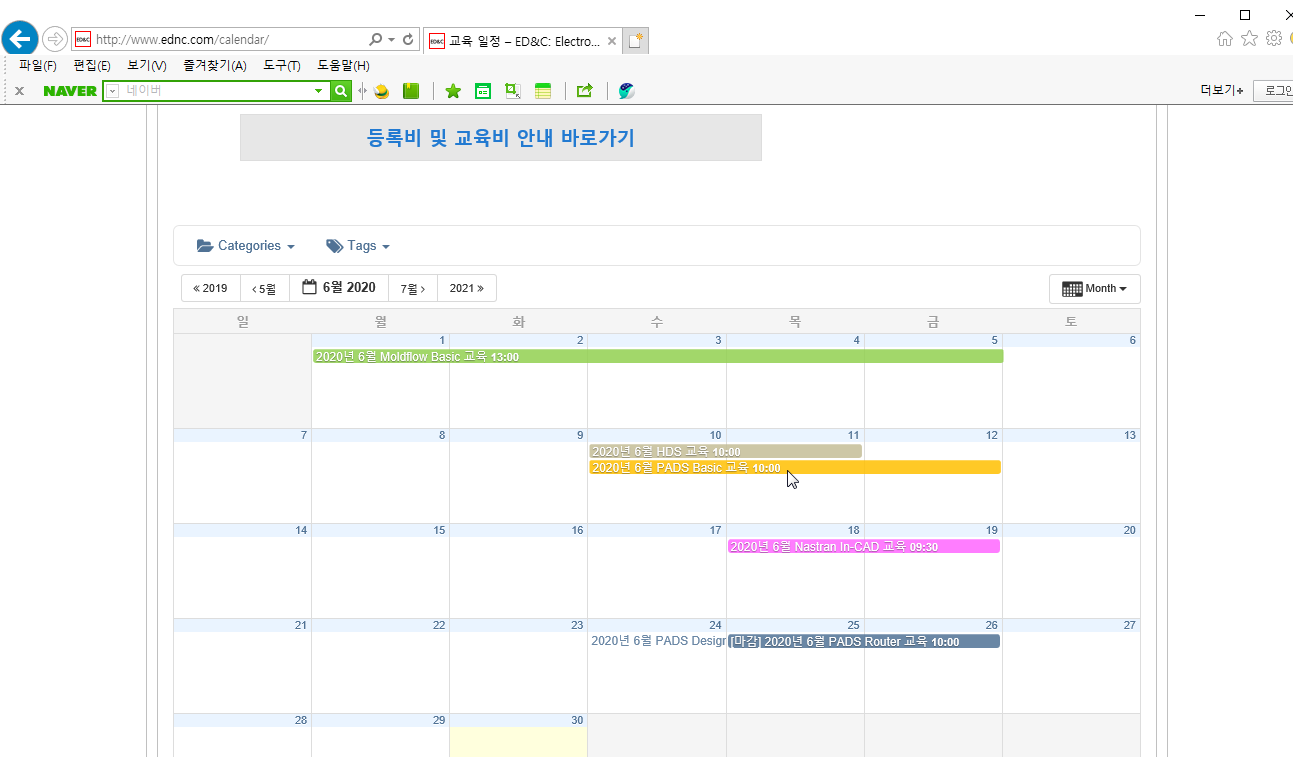Open the browser settings gear icon
The width and height of the screenshot is (1293, 757).
[x=1273, y=39]
